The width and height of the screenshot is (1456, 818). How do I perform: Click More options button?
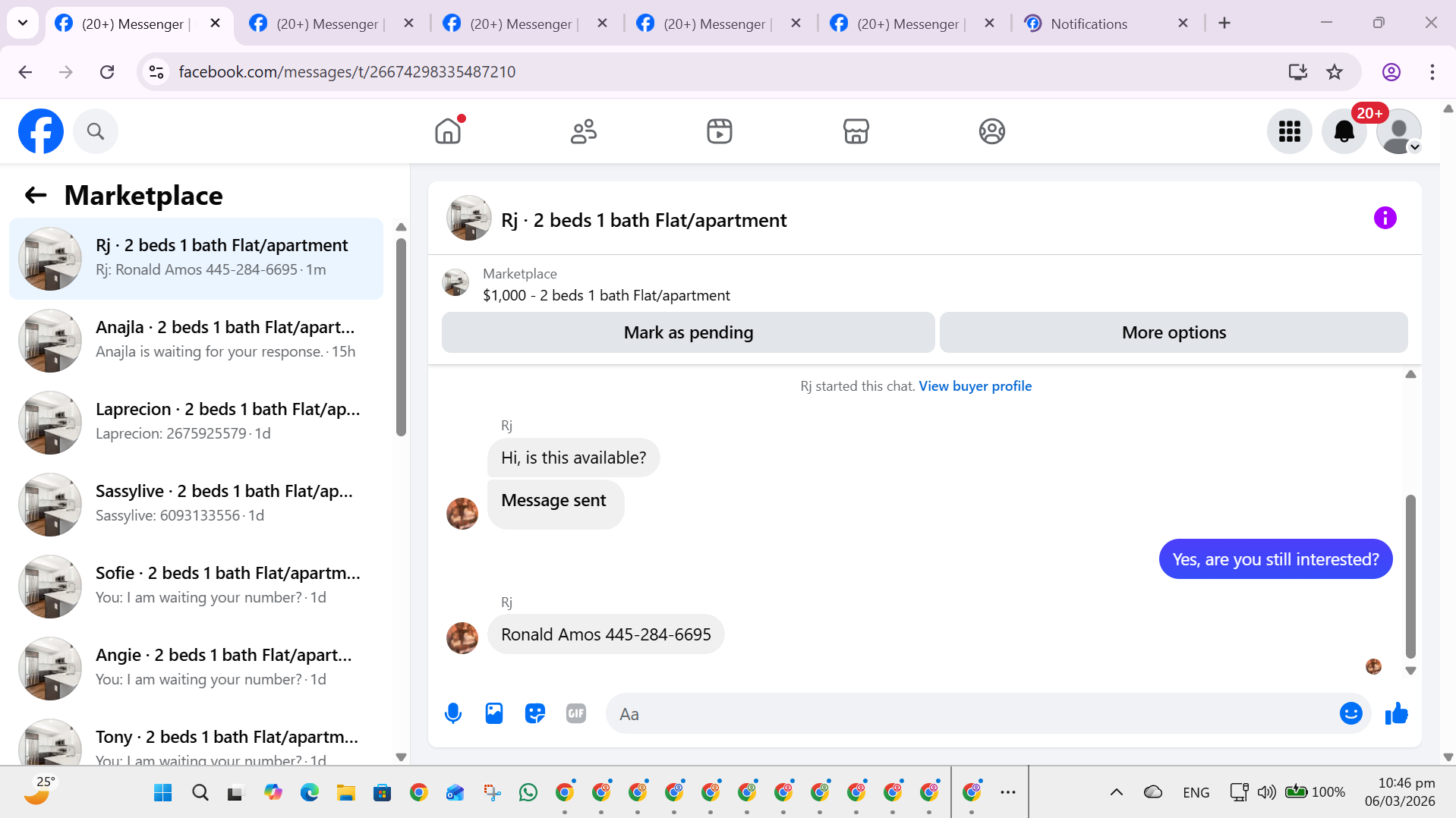click(x=1174, y=332)
